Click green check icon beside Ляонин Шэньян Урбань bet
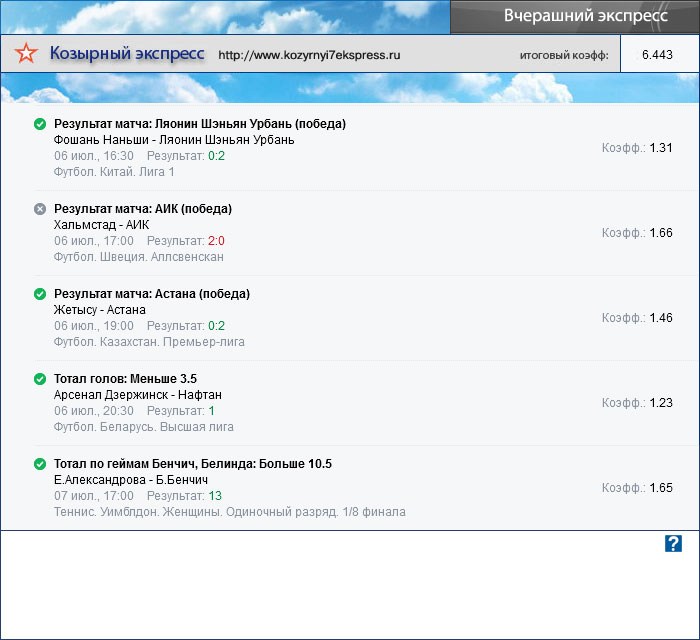Viewport: 700px width, 640px height. click(x=40, y=124)
